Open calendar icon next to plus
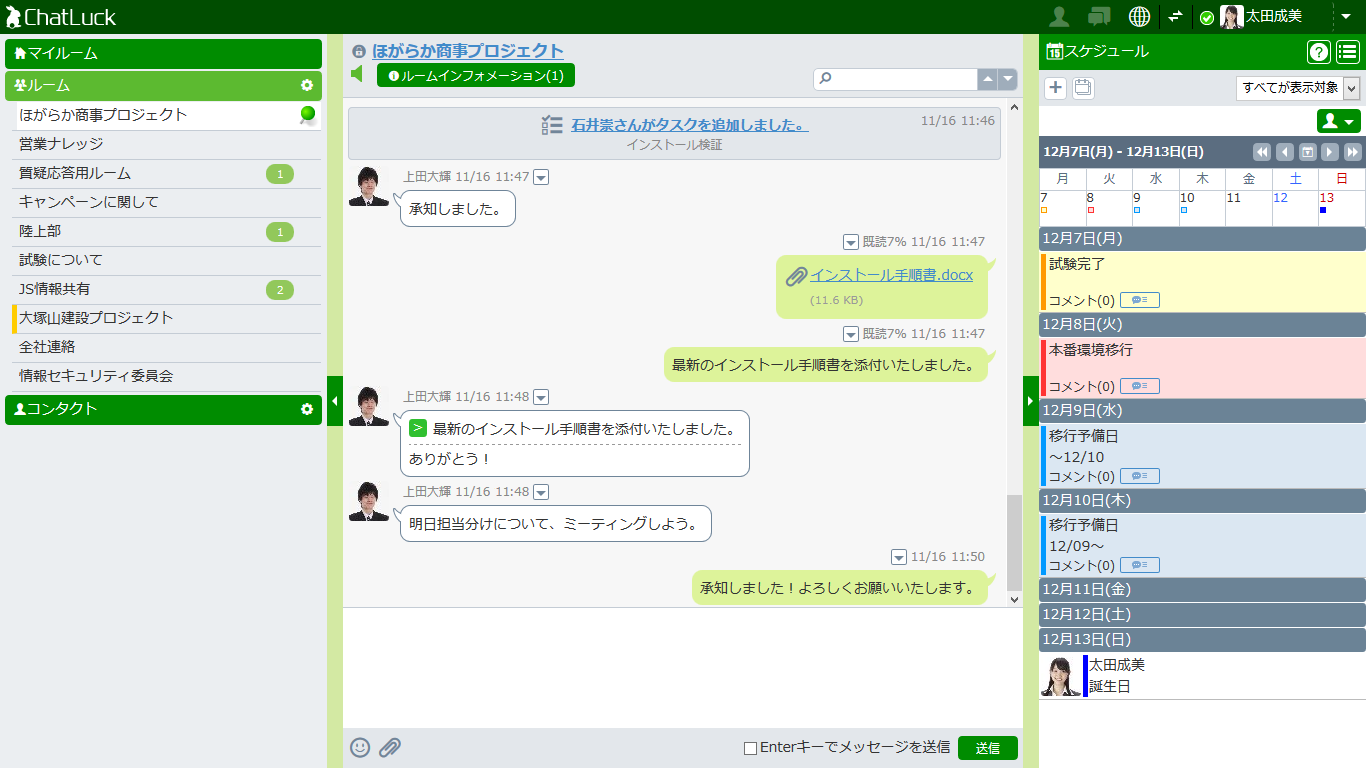Viewport: 1366px width, 768px height. point(1083,88)
